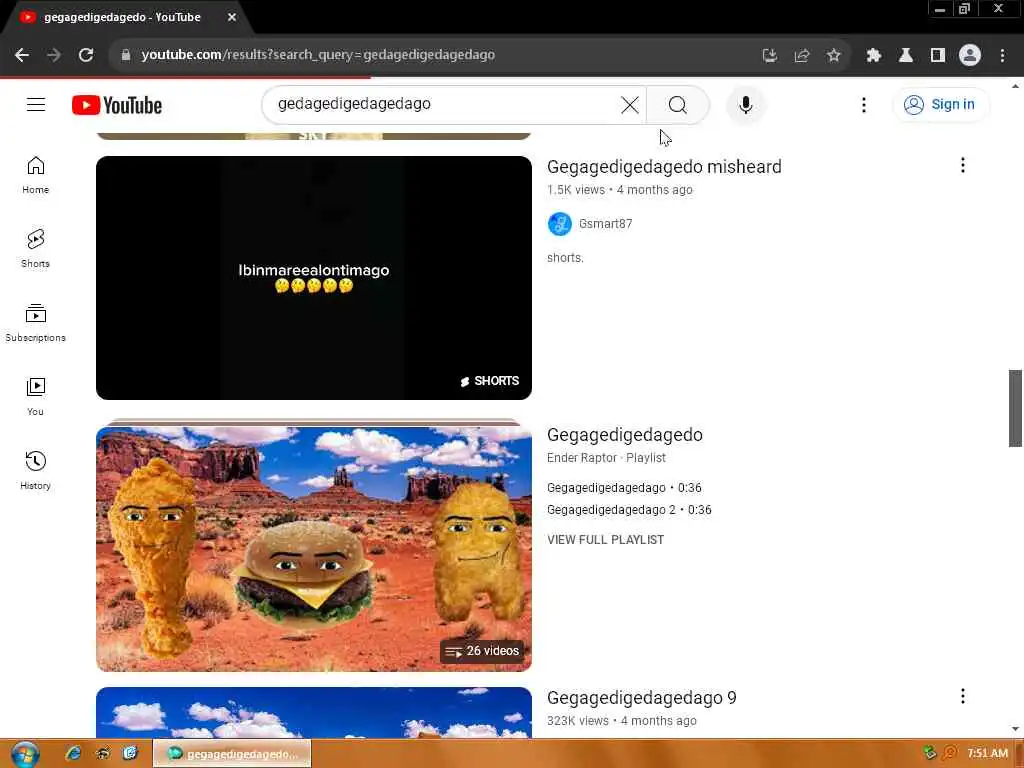Screen dimensions: 1024x768
Task: Open the Chrome profile avatar
Action: [970, 56]
